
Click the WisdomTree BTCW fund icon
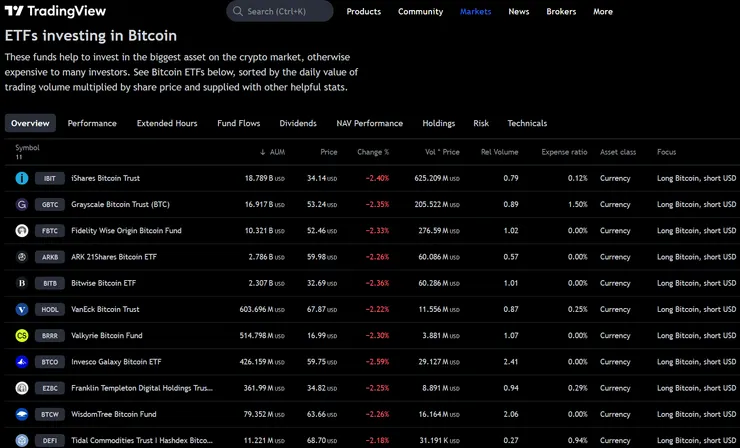click(x=22, y=414)
